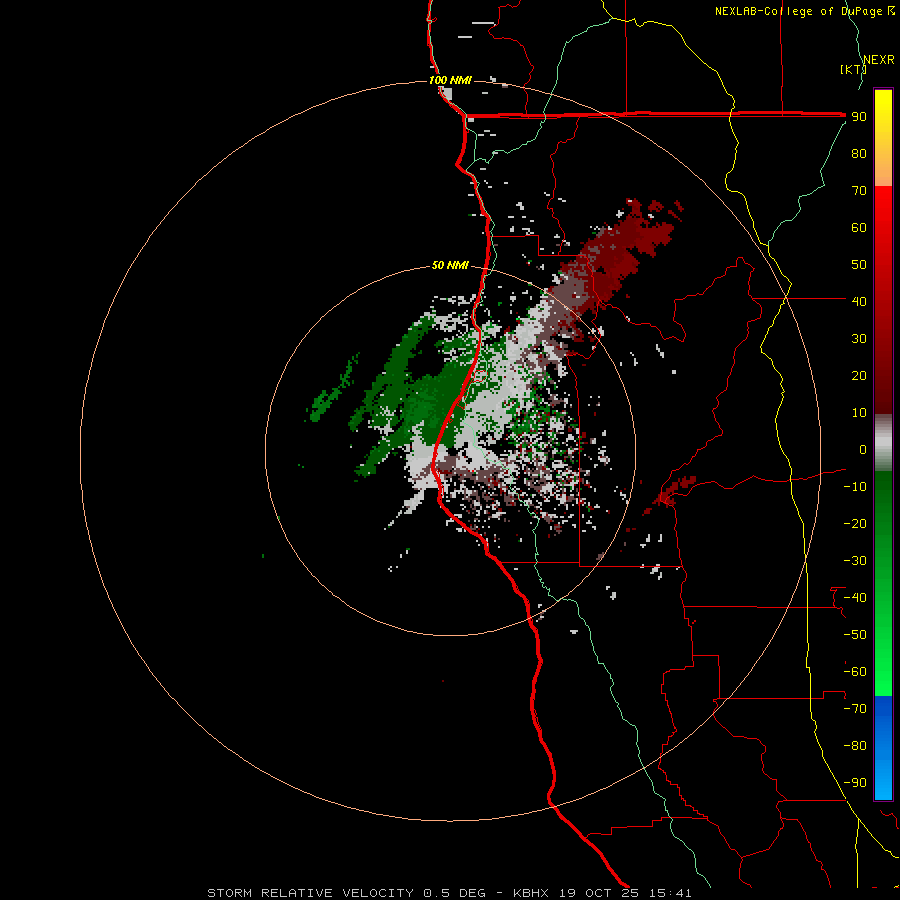The width and height of the screenshot is (900, 900).
Task: Click the -80 value on the velocity scale
Action: pyautogui.click(x=855, y=746)
